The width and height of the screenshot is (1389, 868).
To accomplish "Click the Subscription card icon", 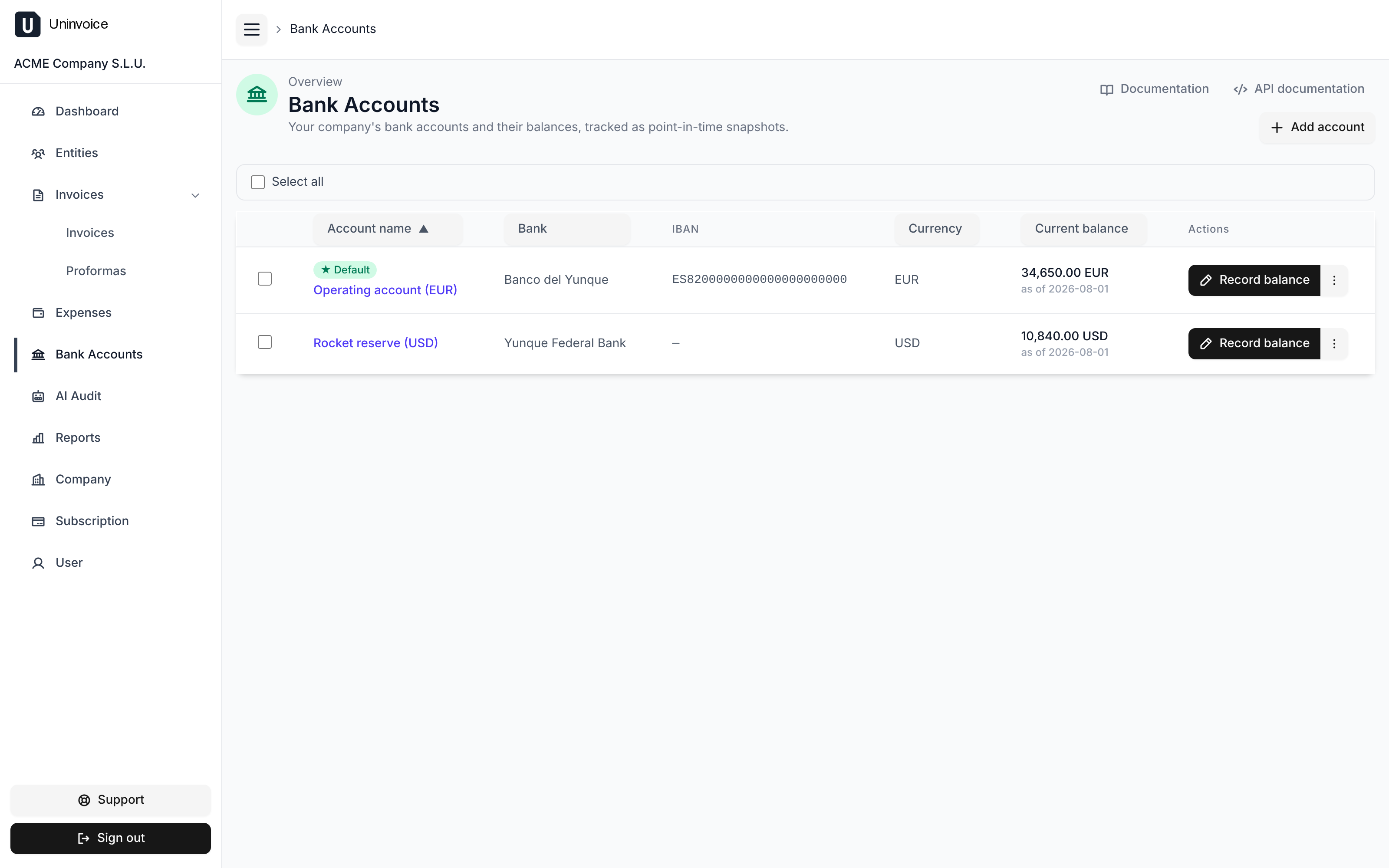I will (x=39, y=521).
